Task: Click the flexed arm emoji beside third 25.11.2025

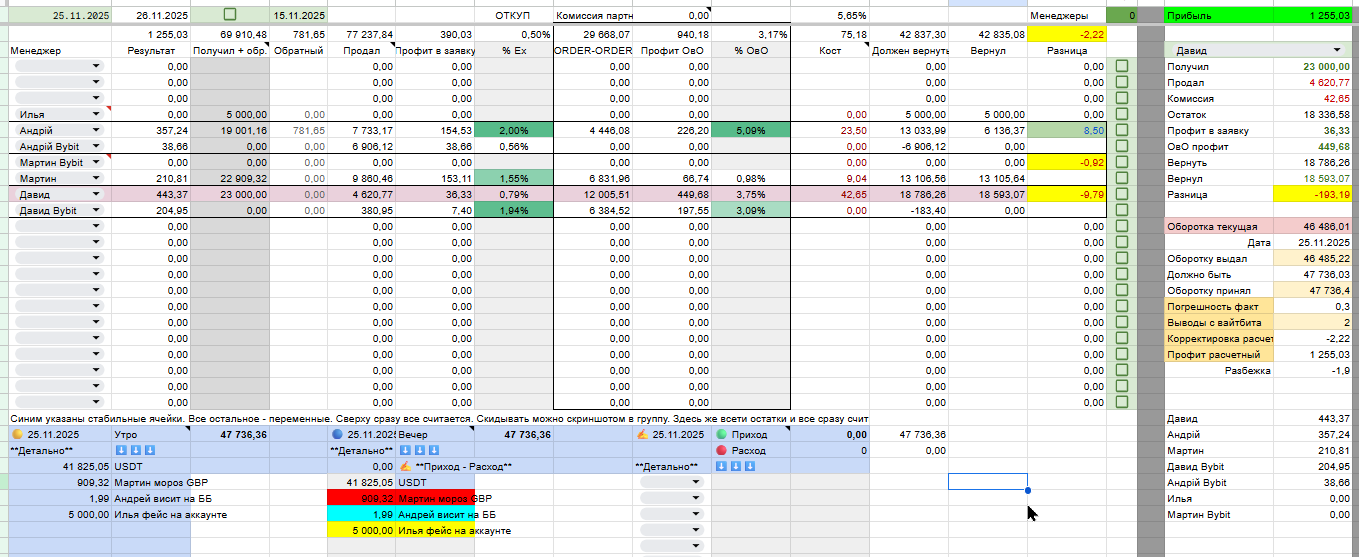Action: pos(642,435)
